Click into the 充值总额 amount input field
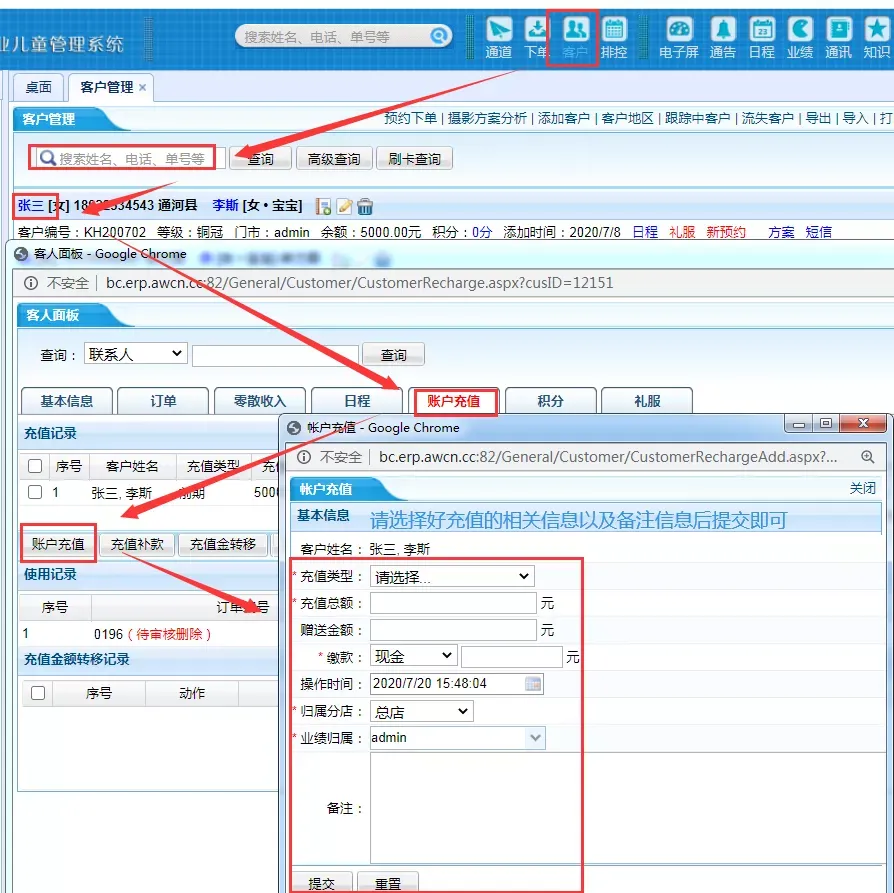 pos(453,603)
